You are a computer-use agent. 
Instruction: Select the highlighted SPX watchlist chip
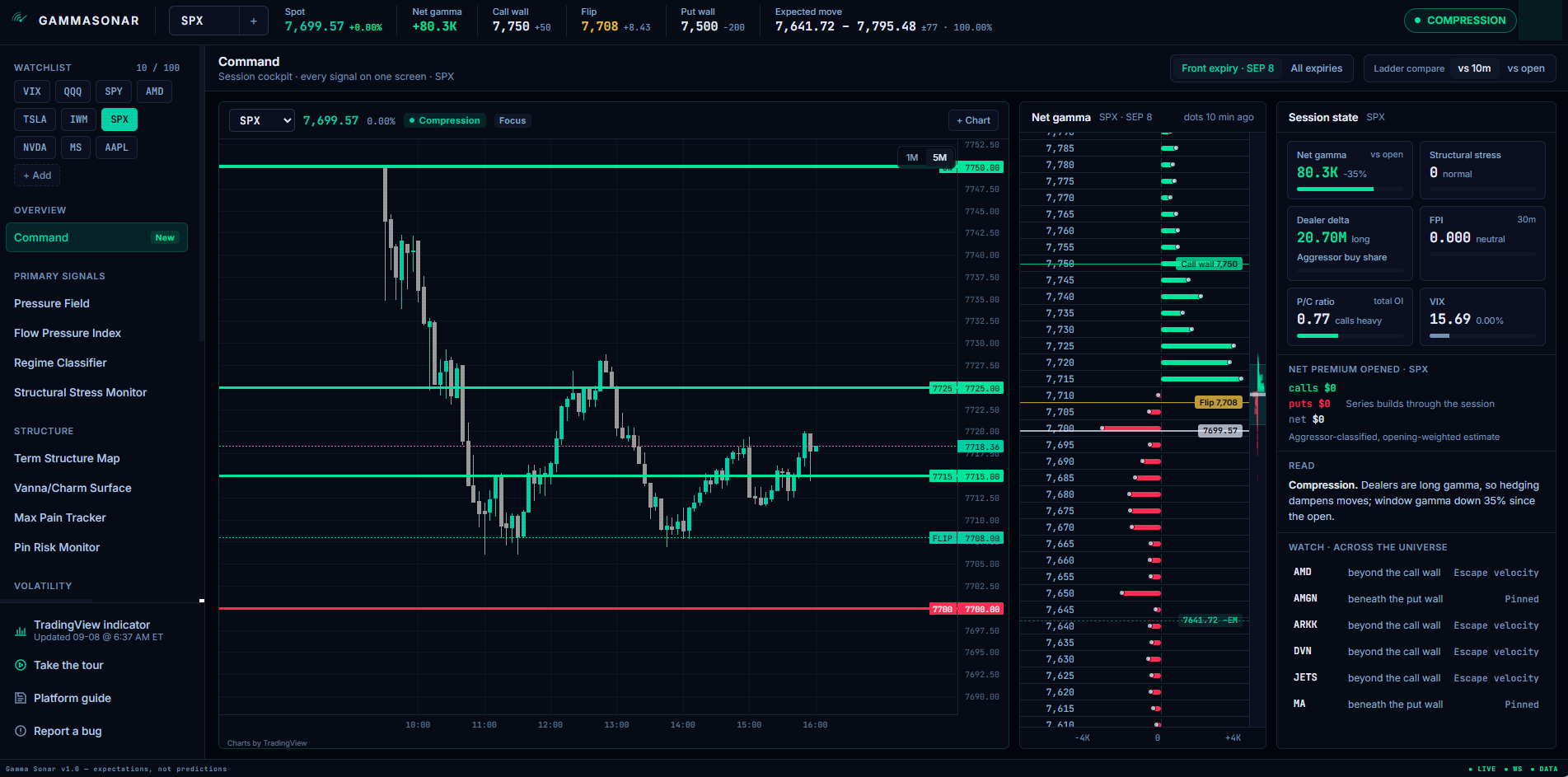click(119, 119)
